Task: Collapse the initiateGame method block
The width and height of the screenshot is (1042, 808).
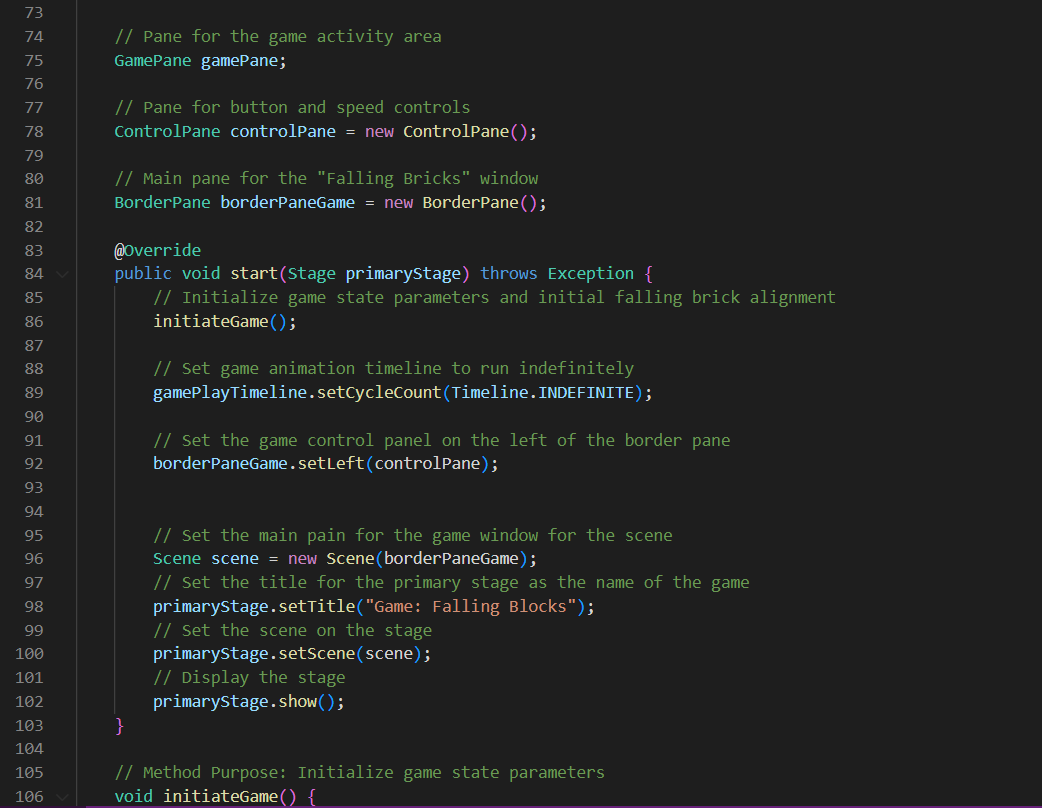Action: pyautogui.click(x=62, y=796)
